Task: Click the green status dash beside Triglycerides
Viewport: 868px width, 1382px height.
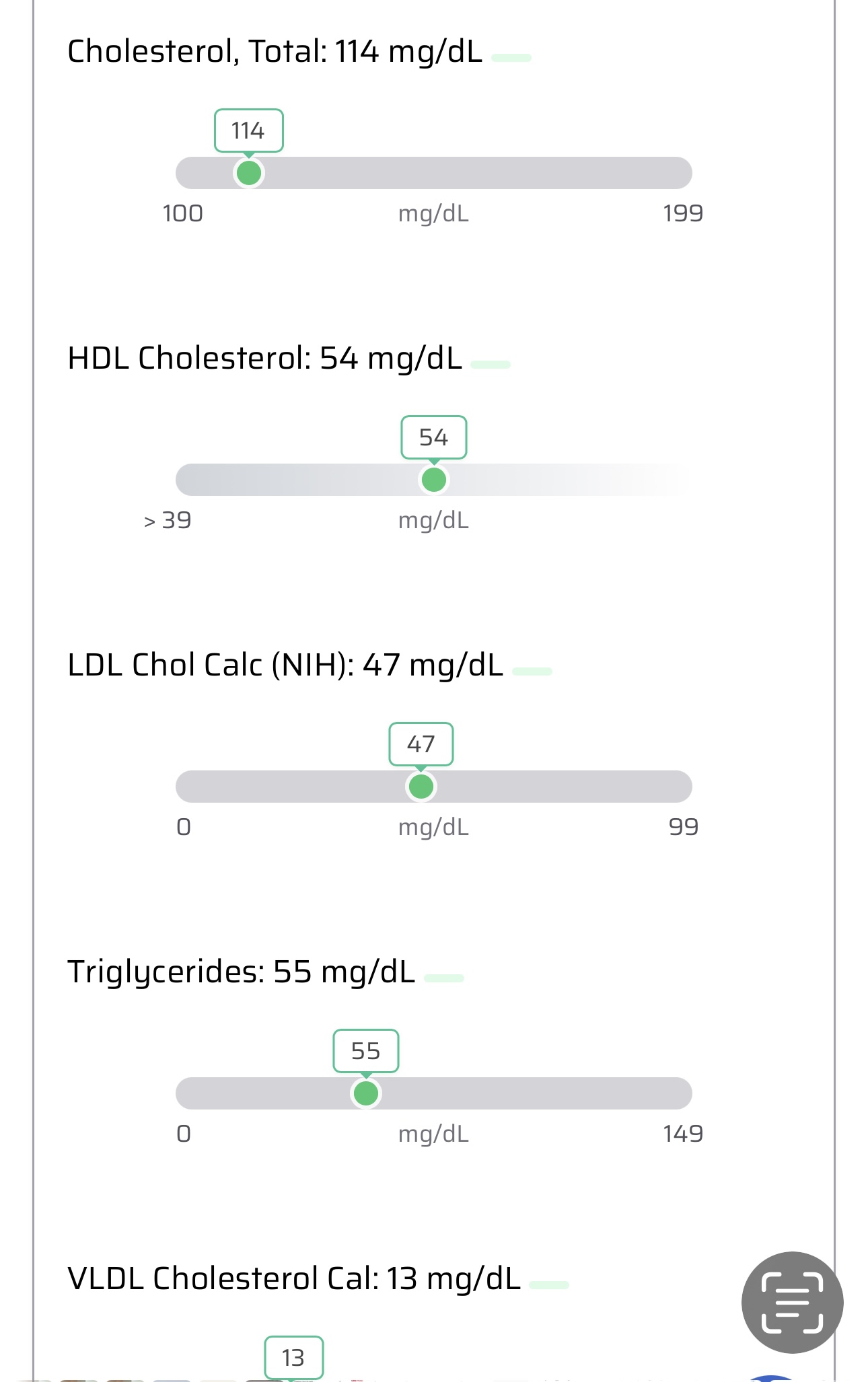Action: 444,978
